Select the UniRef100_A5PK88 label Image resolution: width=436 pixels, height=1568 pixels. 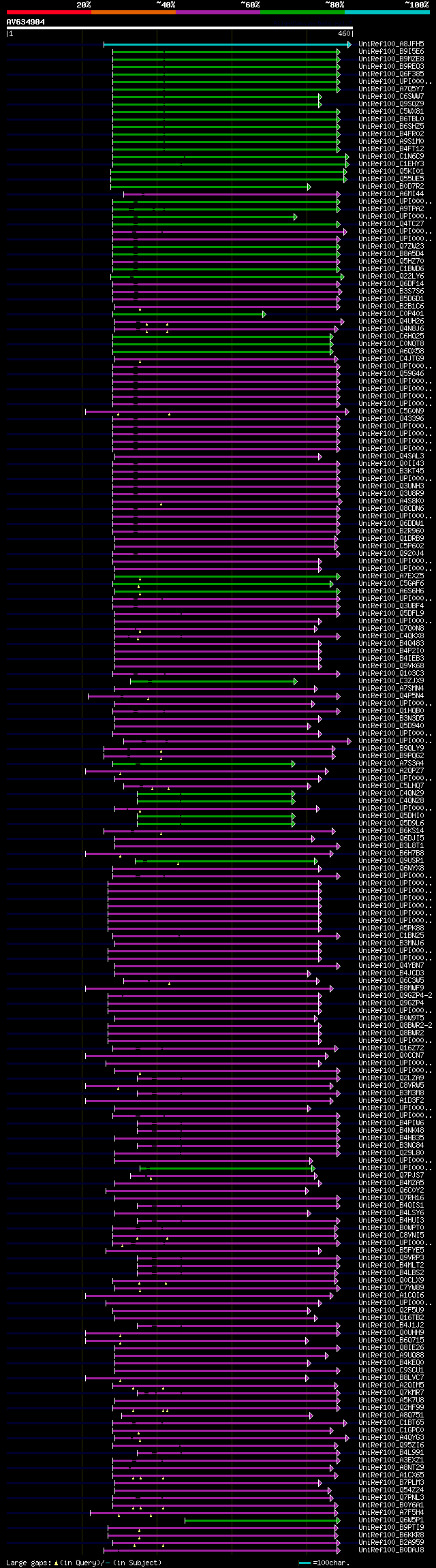click(391, 928)
